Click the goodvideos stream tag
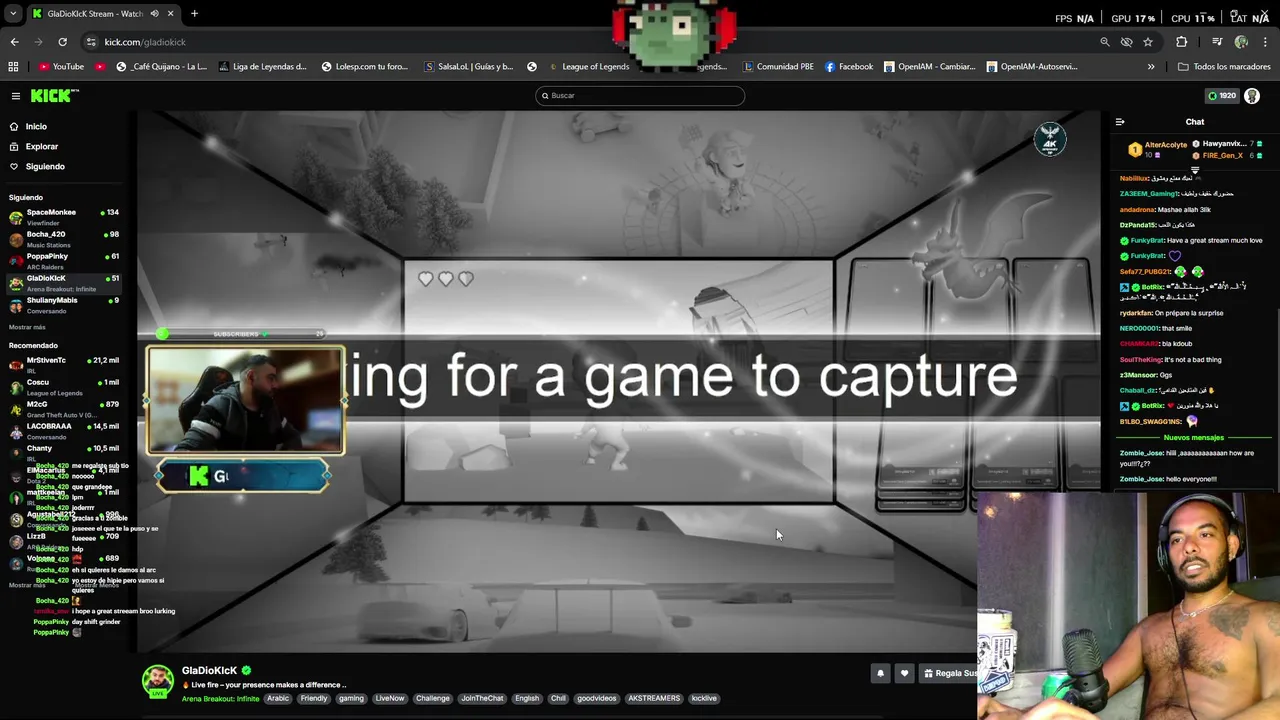The image size is (1280, 720). tap(596, 699)
